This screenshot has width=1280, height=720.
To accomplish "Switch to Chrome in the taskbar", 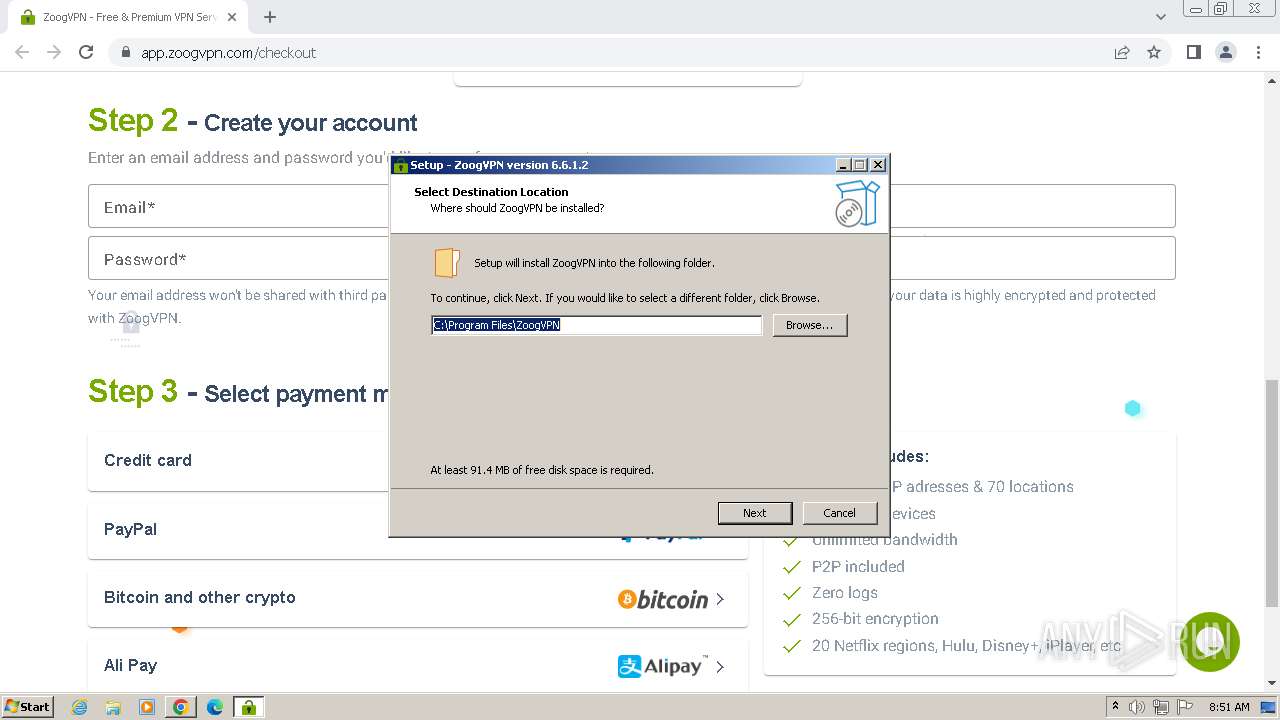I will [181, 707].
